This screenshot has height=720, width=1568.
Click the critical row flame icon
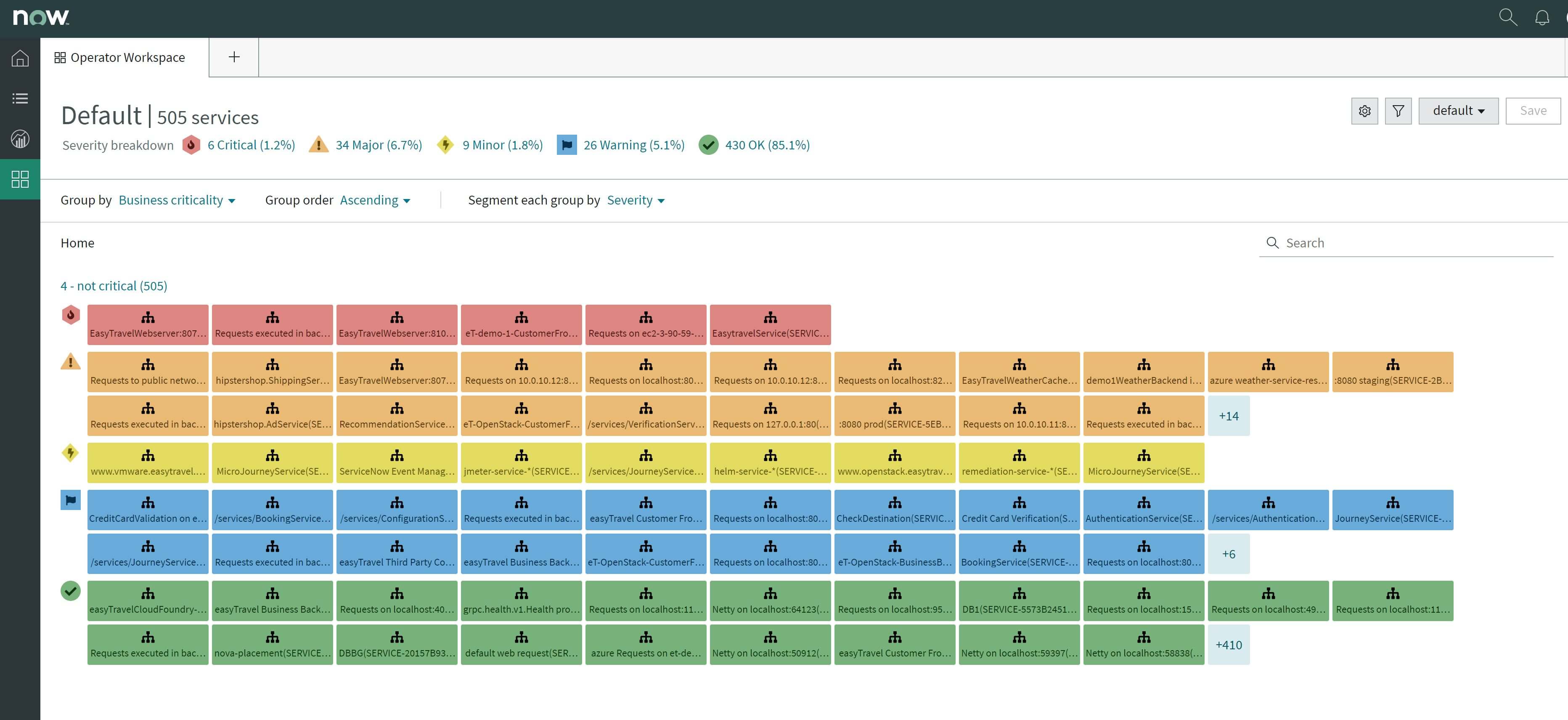[x=71, y=315]
